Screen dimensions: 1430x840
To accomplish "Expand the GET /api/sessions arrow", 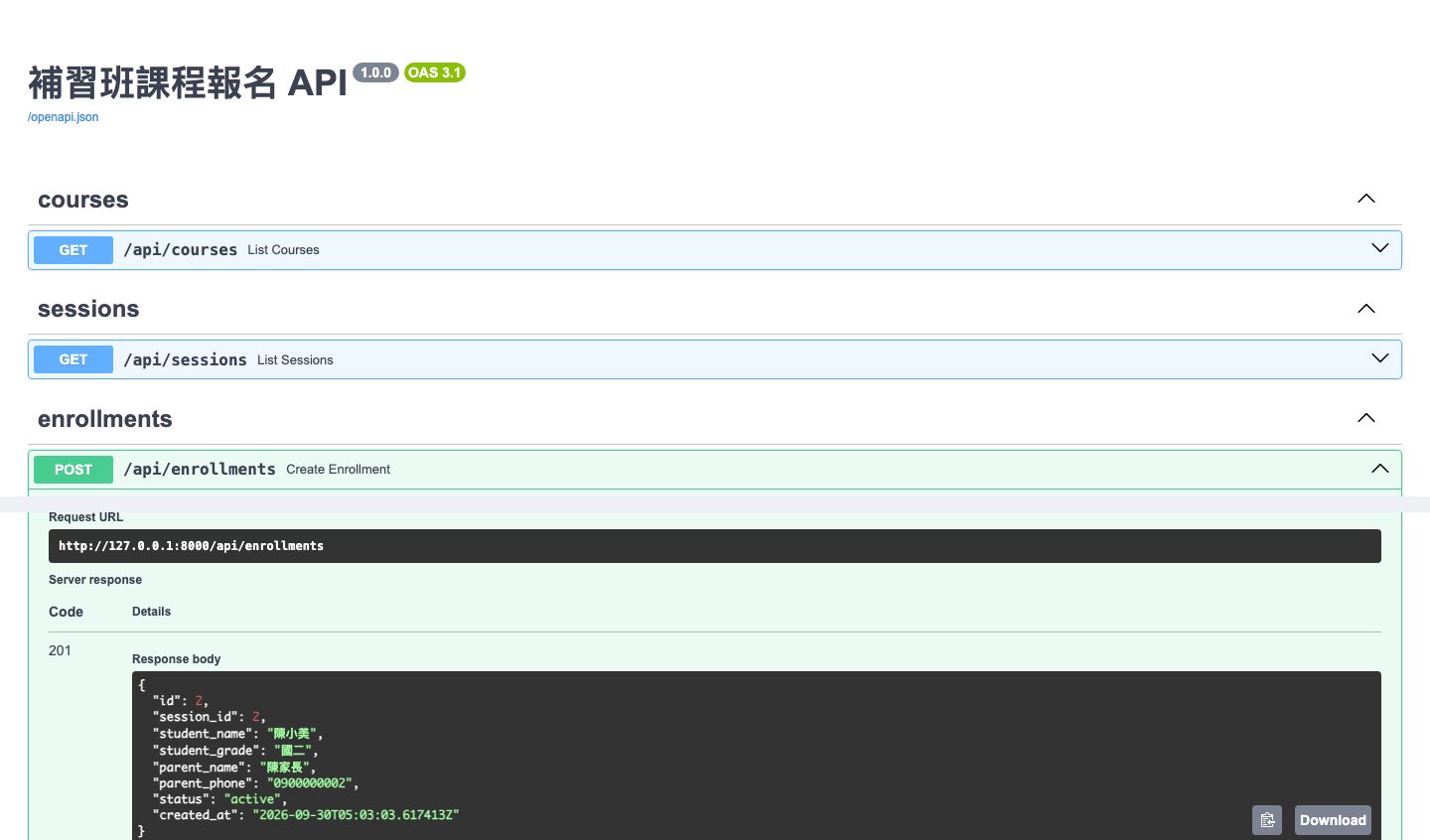I will [x=1380, y=358].
